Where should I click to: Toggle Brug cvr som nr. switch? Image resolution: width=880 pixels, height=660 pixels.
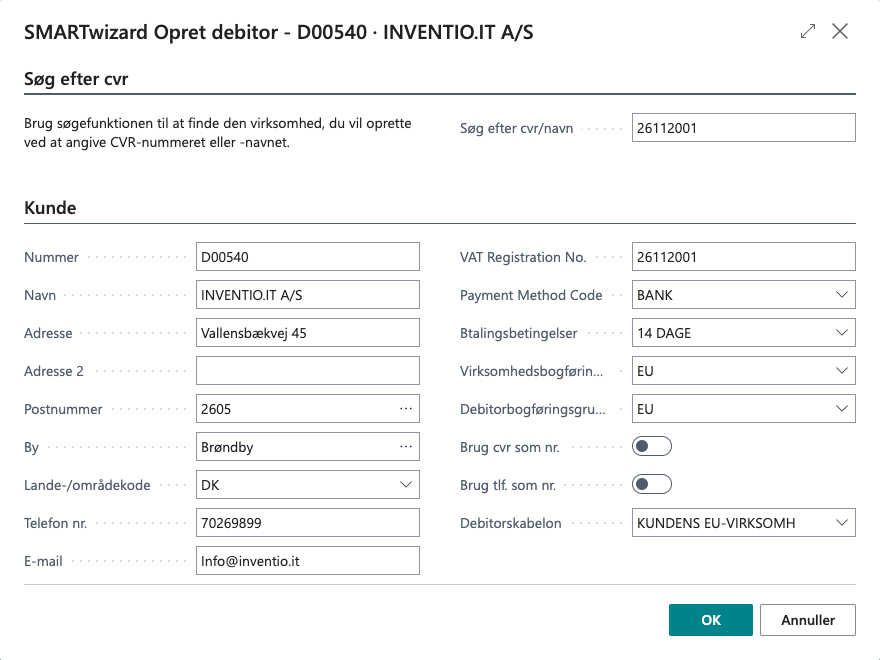[x=652, y=447]
